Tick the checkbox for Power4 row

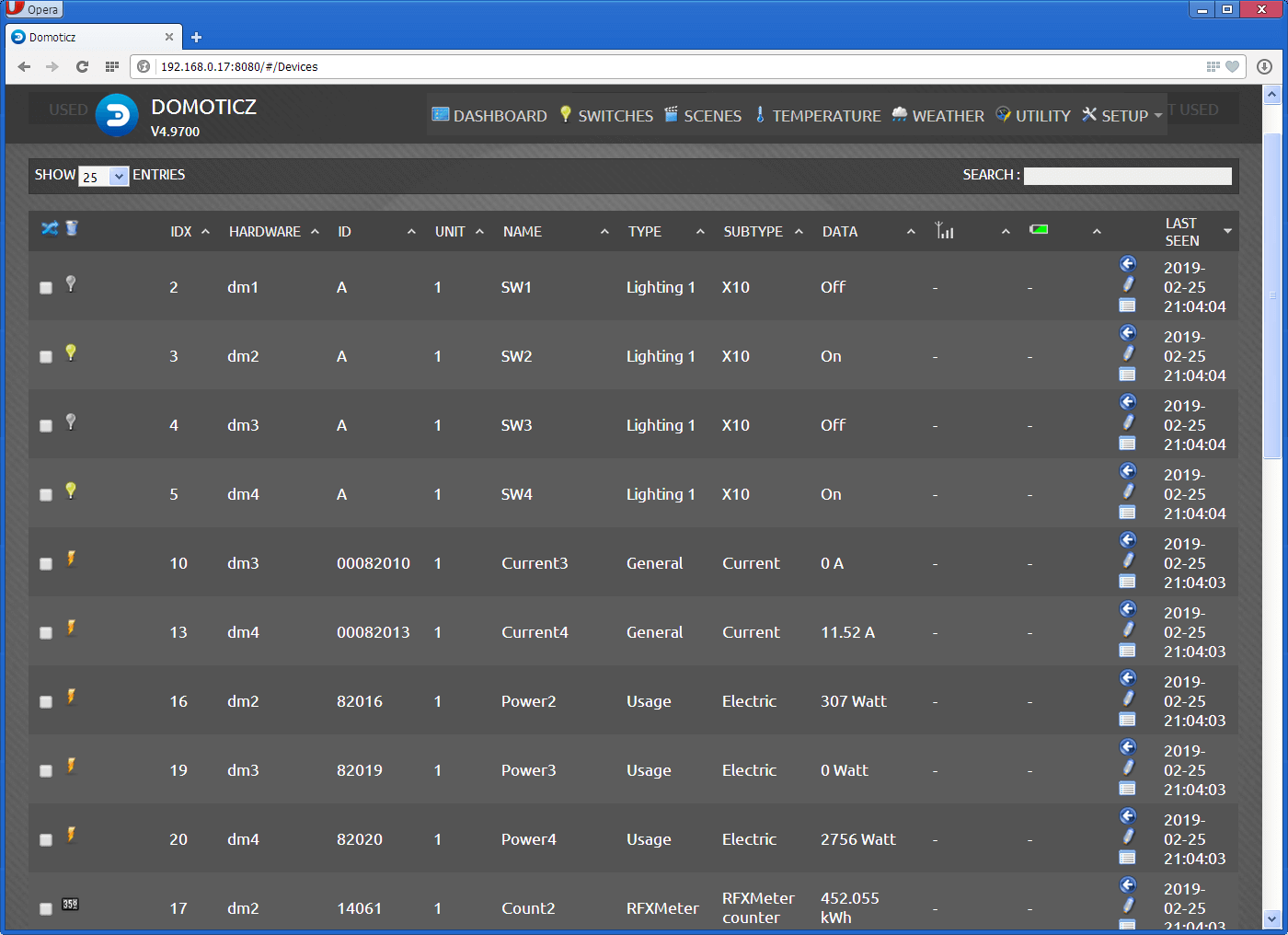(46, 840)
